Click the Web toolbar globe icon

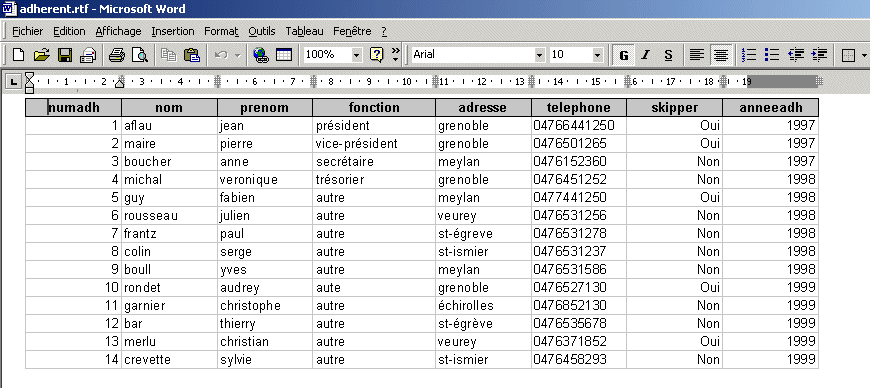pos(260,54)
